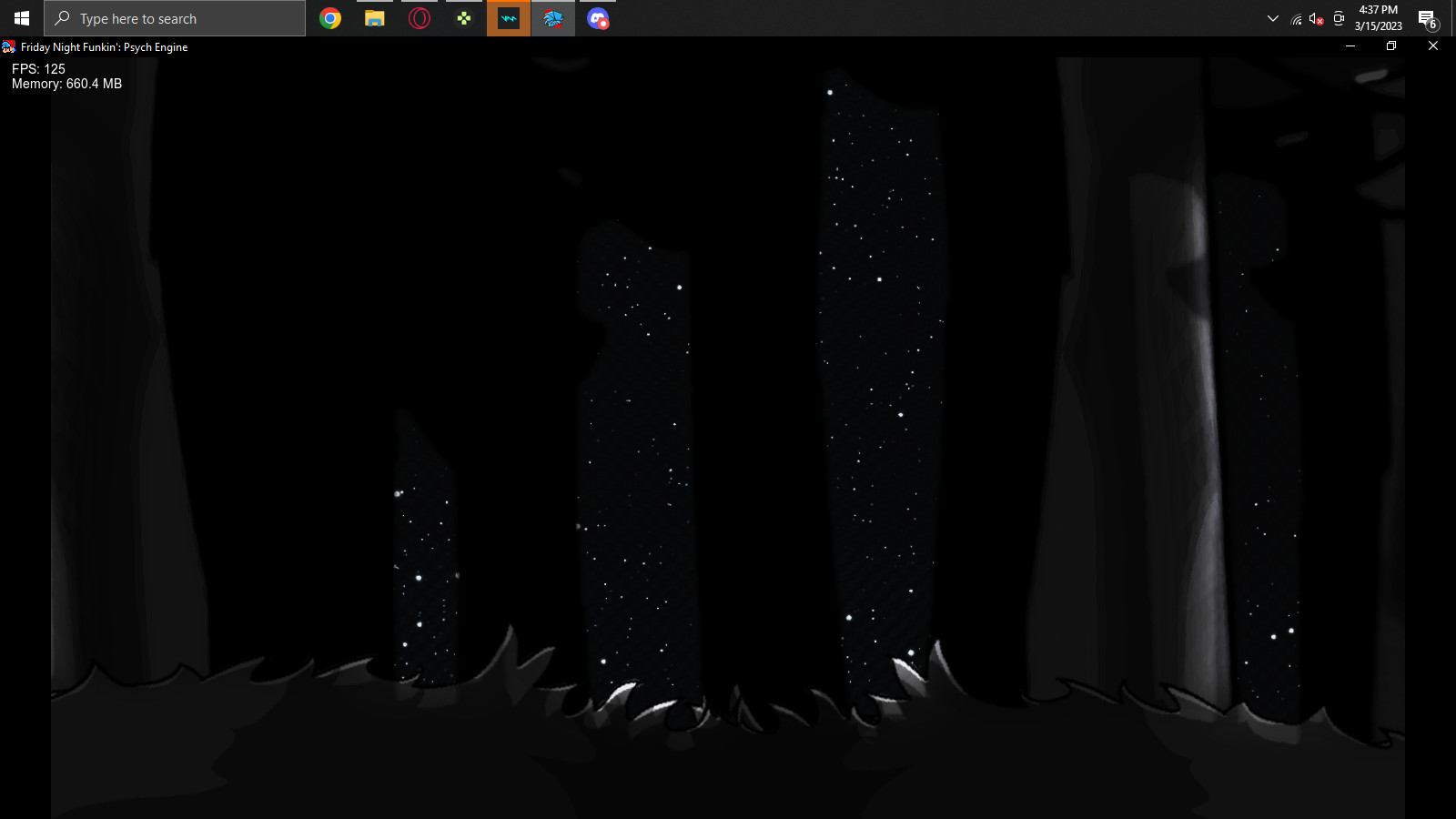Open the clock showing 4:37 PM

pyautogui.click(x=1379, y=18)
